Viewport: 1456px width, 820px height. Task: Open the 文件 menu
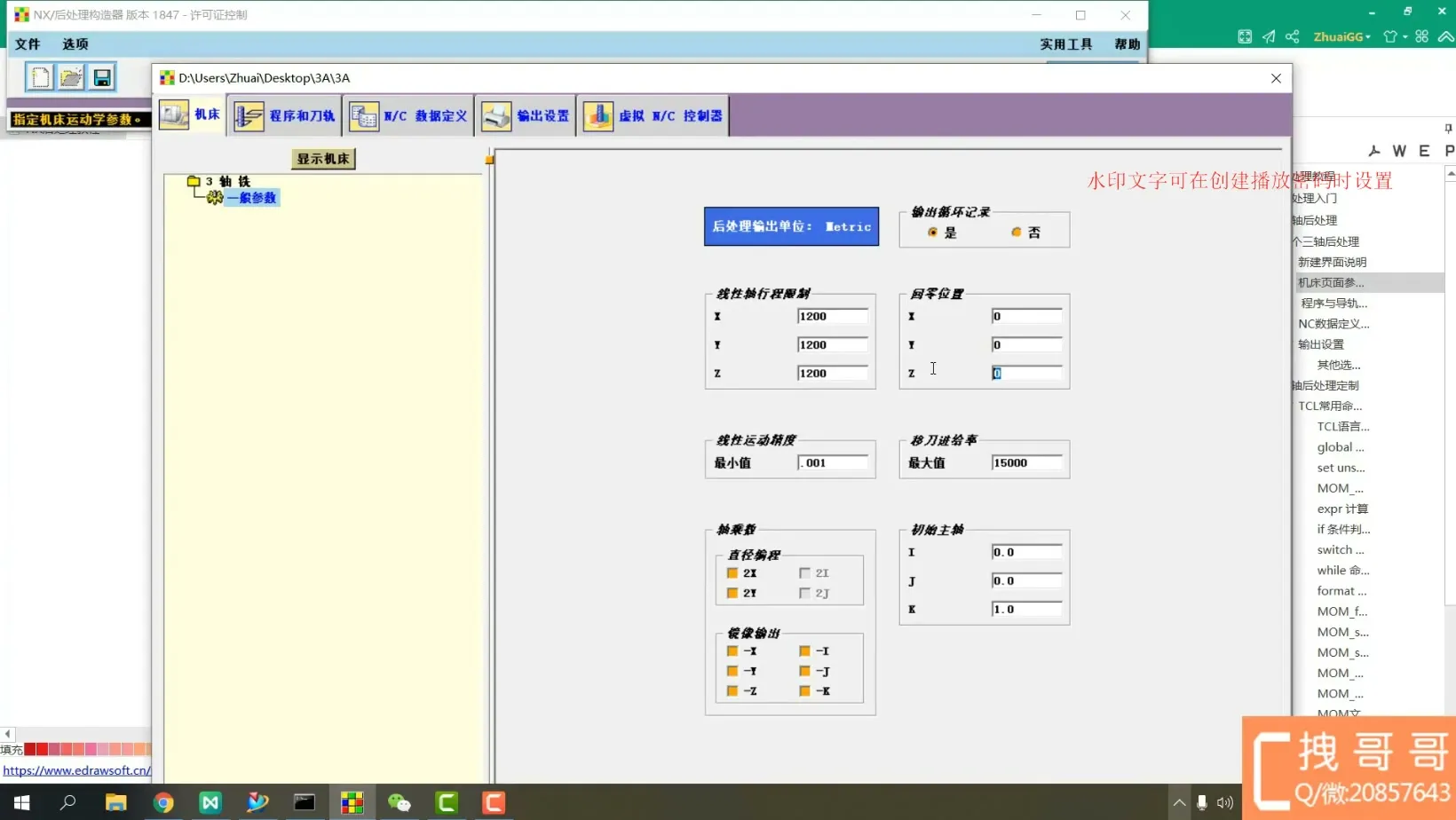(28, 44)
